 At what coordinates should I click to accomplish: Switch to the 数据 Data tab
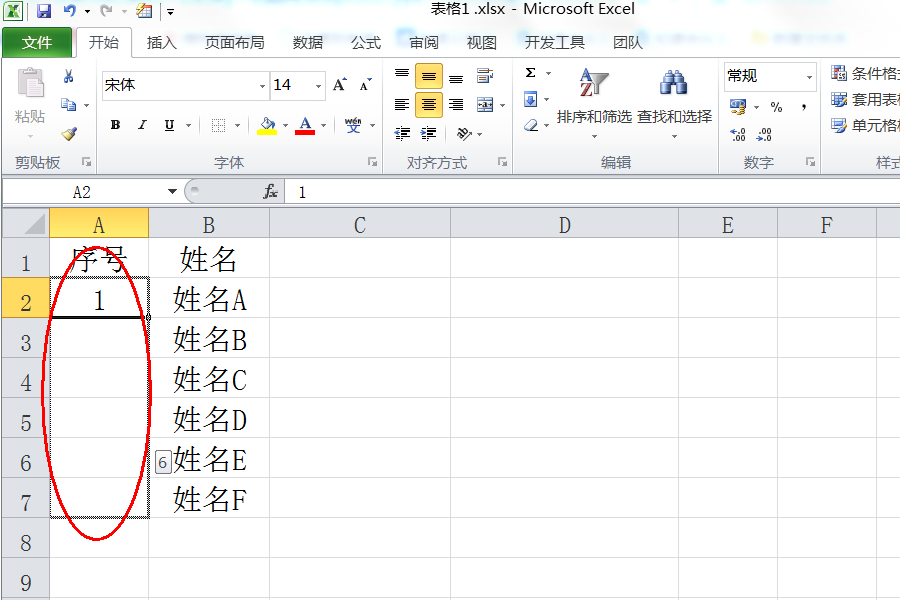pyautogui.click(x=308, y=42)
